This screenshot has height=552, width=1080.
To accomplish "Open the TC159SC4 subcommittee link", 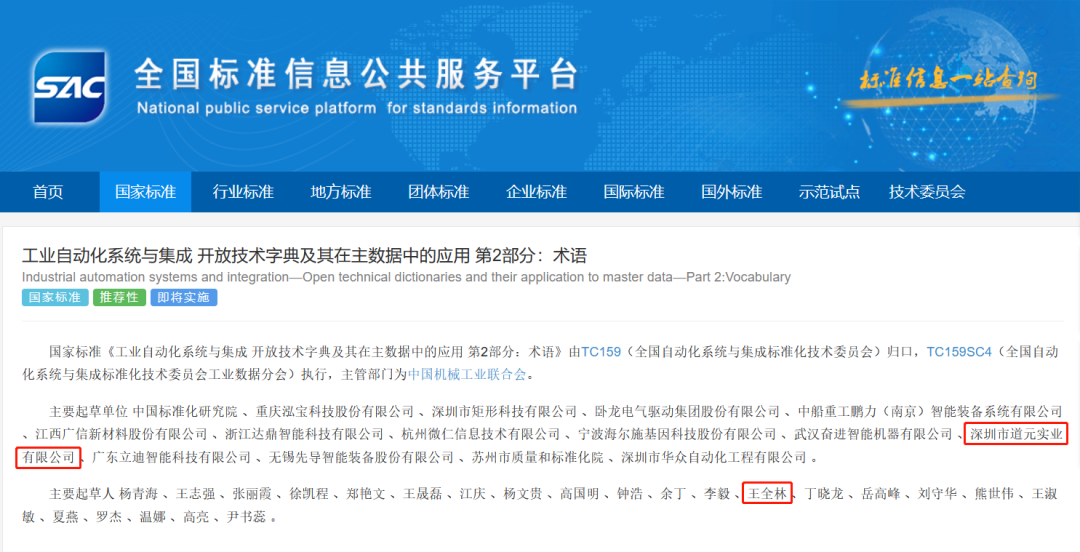I will 959,352.
